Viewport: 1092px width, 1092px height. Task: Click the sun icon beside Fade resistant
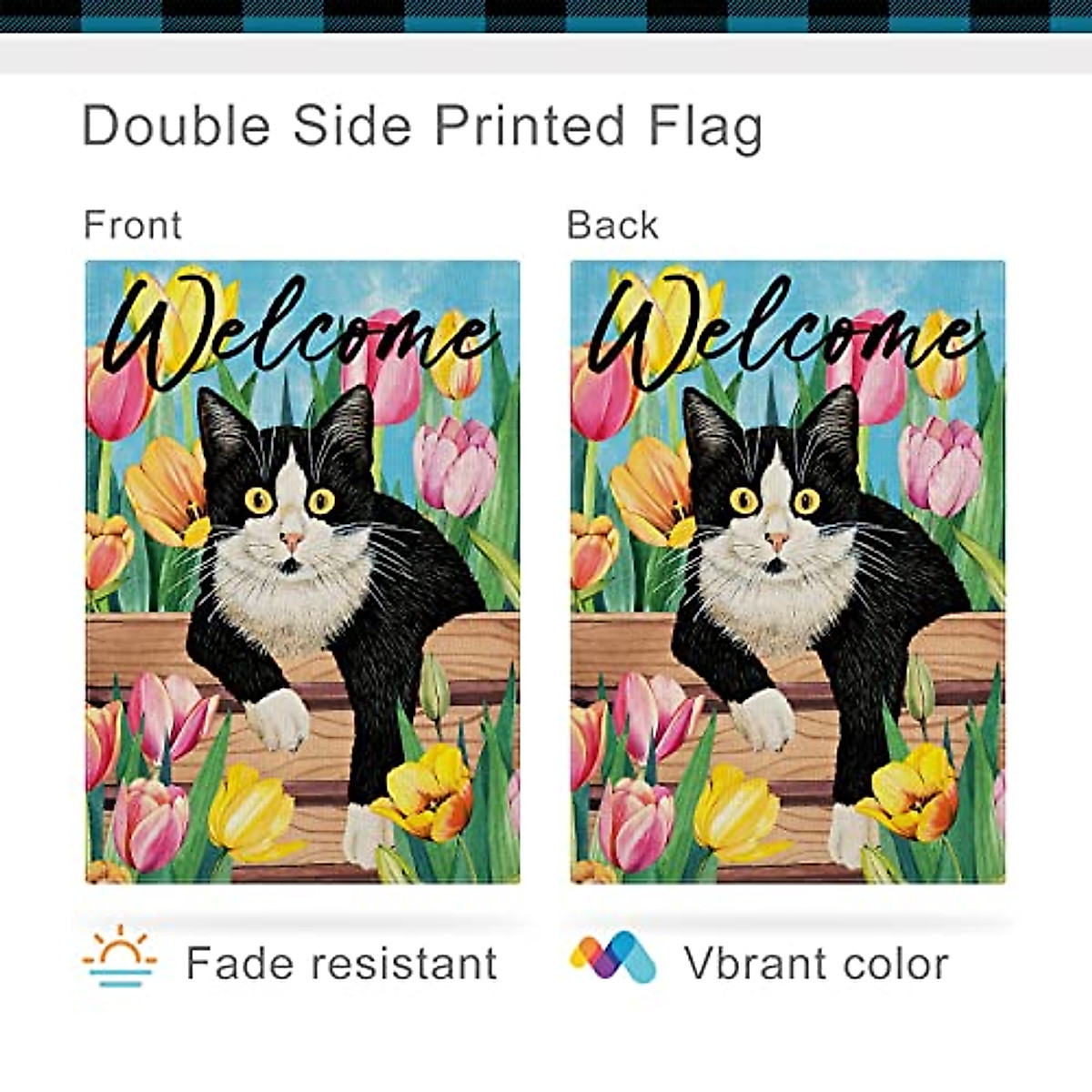(x=119, y=959)
